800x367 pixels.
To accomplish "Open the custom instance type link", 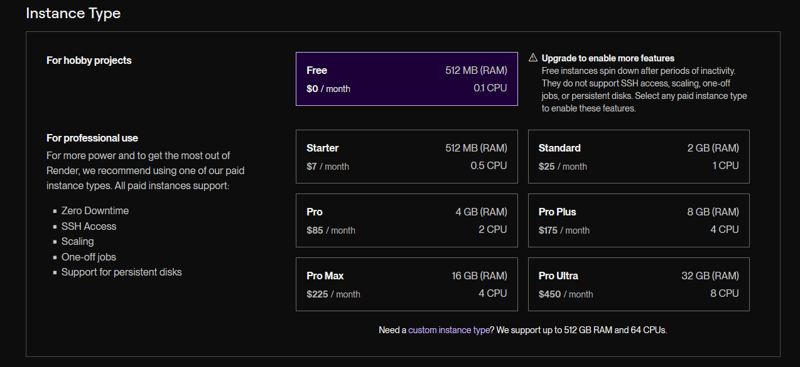I will tap(449, 330).
